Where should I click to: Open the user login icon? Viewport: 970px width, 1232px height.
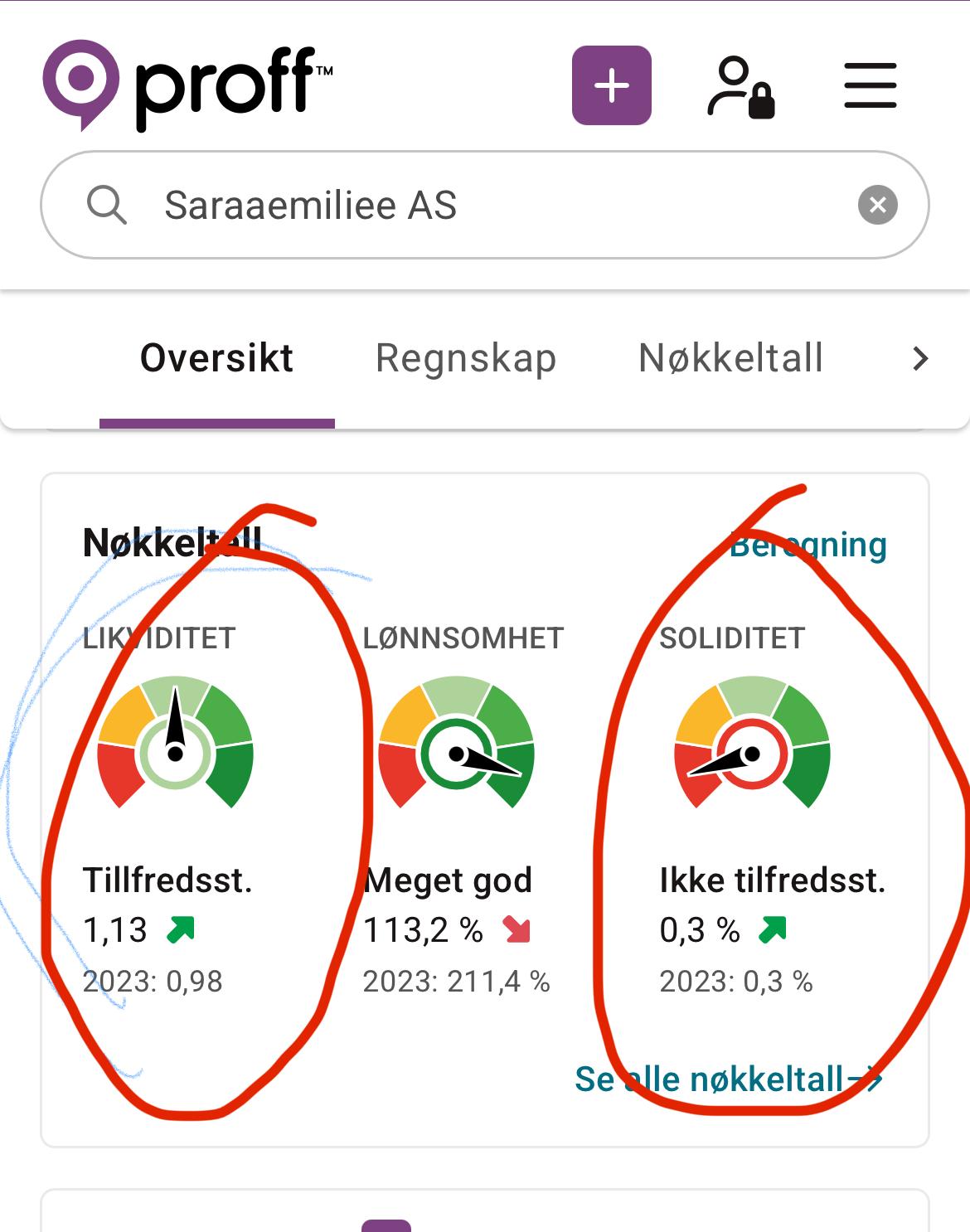coord(740,86)
